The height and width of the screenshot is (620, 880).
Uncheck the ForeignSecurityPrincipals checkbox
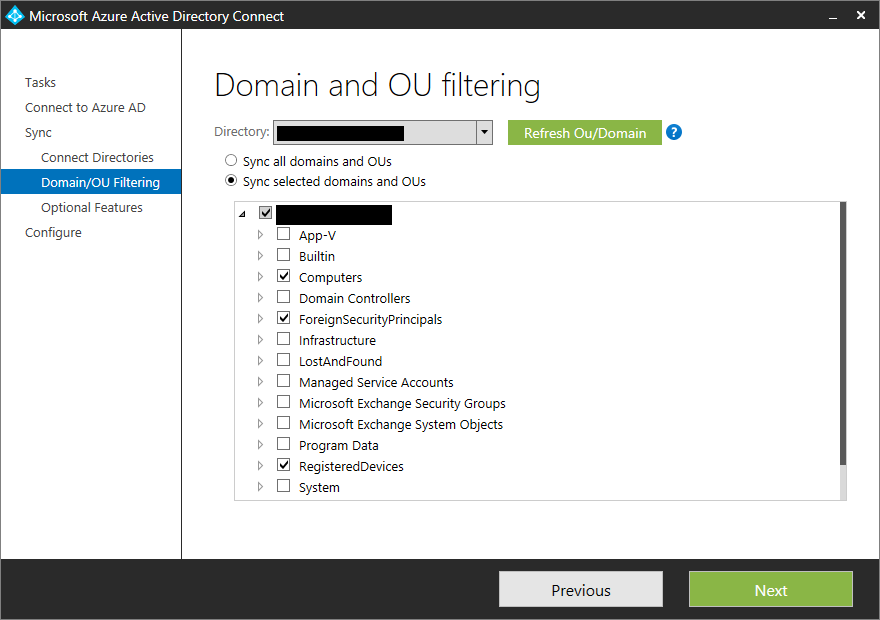[283, 318]
